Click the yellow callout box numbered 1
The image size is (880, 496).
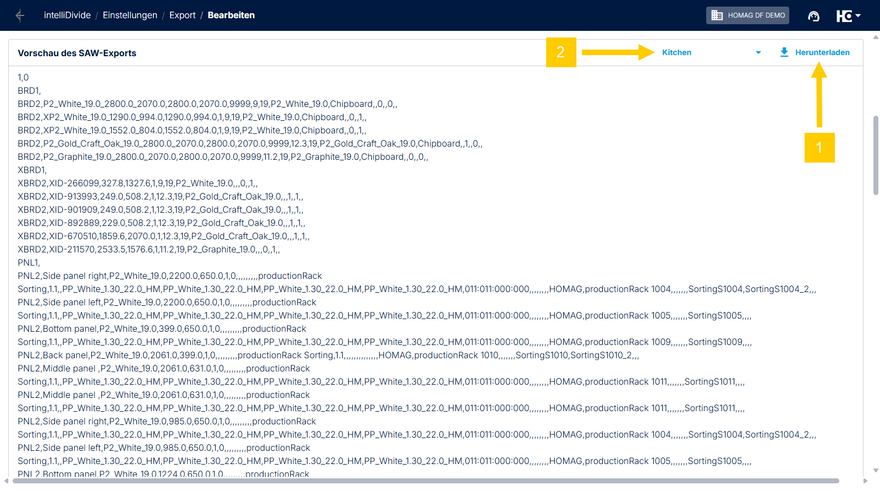820,147
